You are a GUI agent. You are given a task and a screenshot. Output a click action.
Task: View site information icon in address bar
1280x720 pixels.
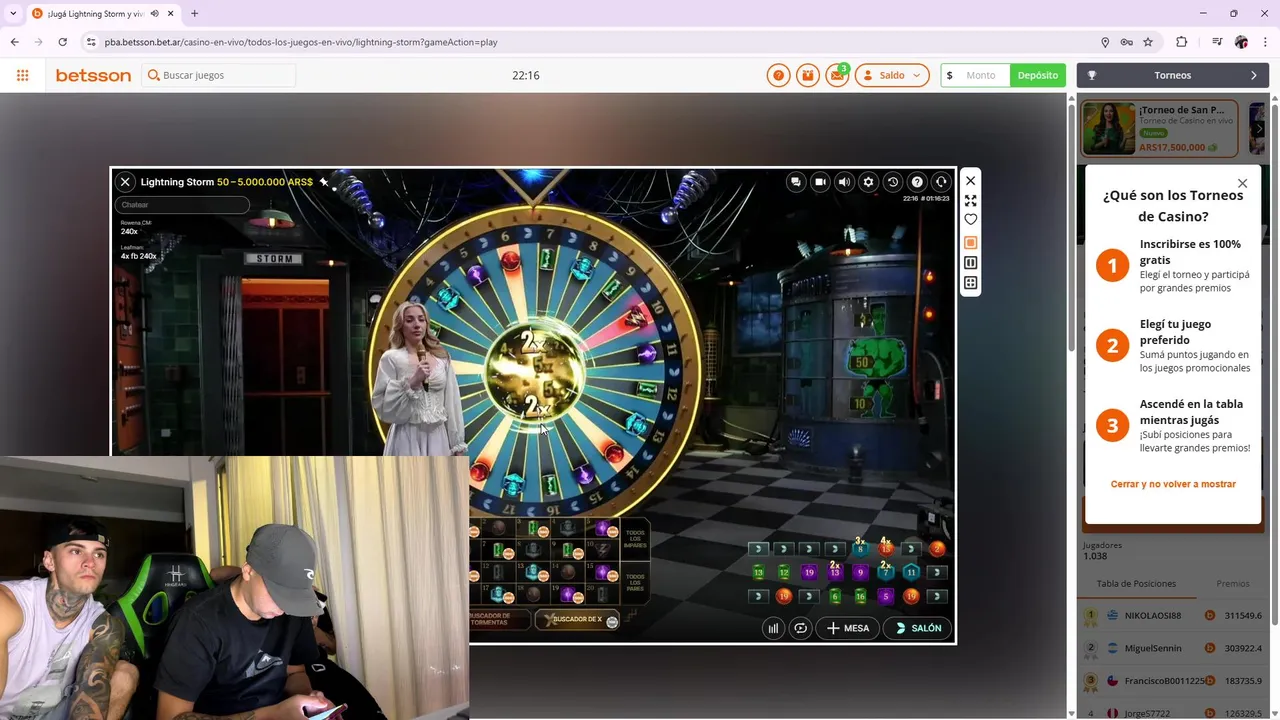pyautogui.click(x=91, y=42)
